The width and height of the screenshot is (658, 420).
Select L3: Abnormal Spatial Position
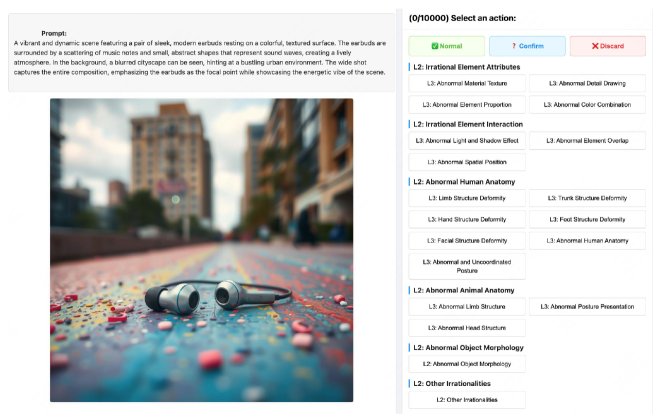[x=467, y=162]
